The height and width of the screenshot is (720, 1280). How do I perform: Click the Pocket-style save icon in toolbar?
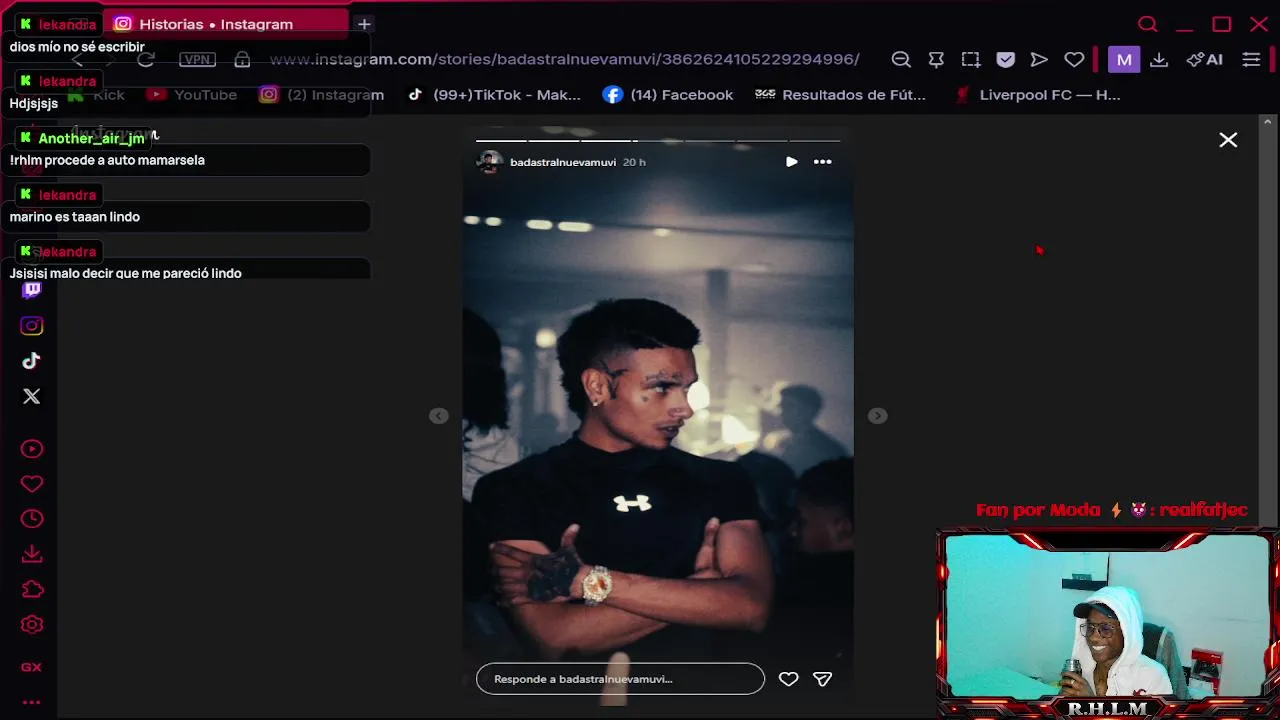click(x=1006, y=60)
